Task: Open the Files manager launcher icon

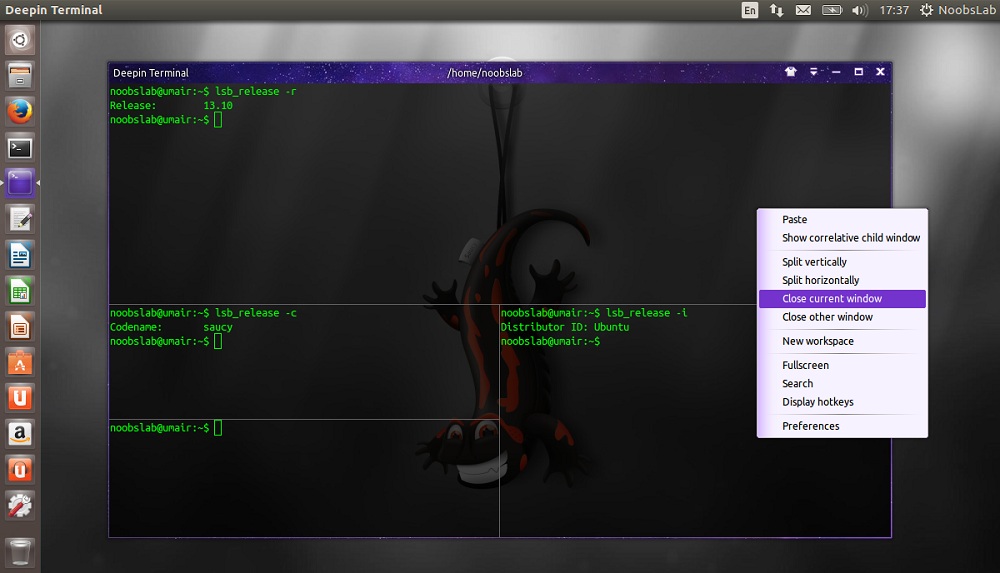Action: pyautogui.click(x=20, y=76)
